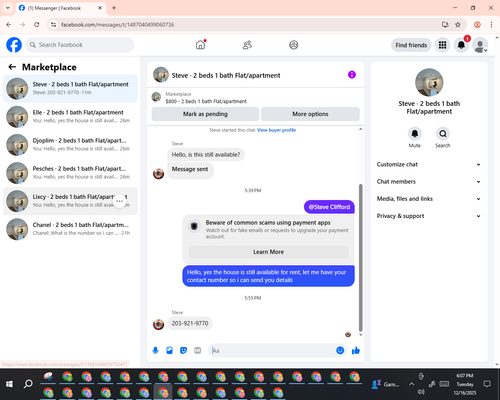Open the Windows notification center icon

487,384
